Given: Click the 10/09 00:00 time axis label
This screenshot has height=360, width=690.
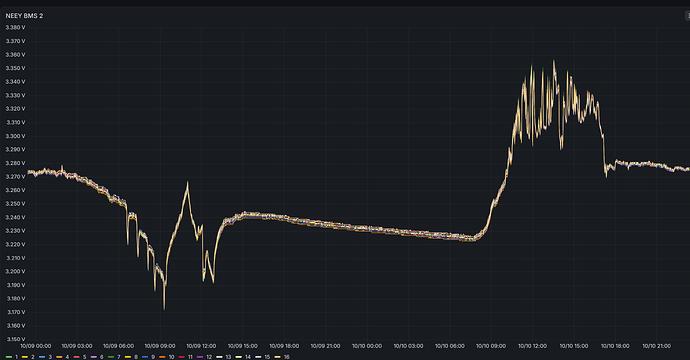Looking at the screenshot, I should coord(36,346).
